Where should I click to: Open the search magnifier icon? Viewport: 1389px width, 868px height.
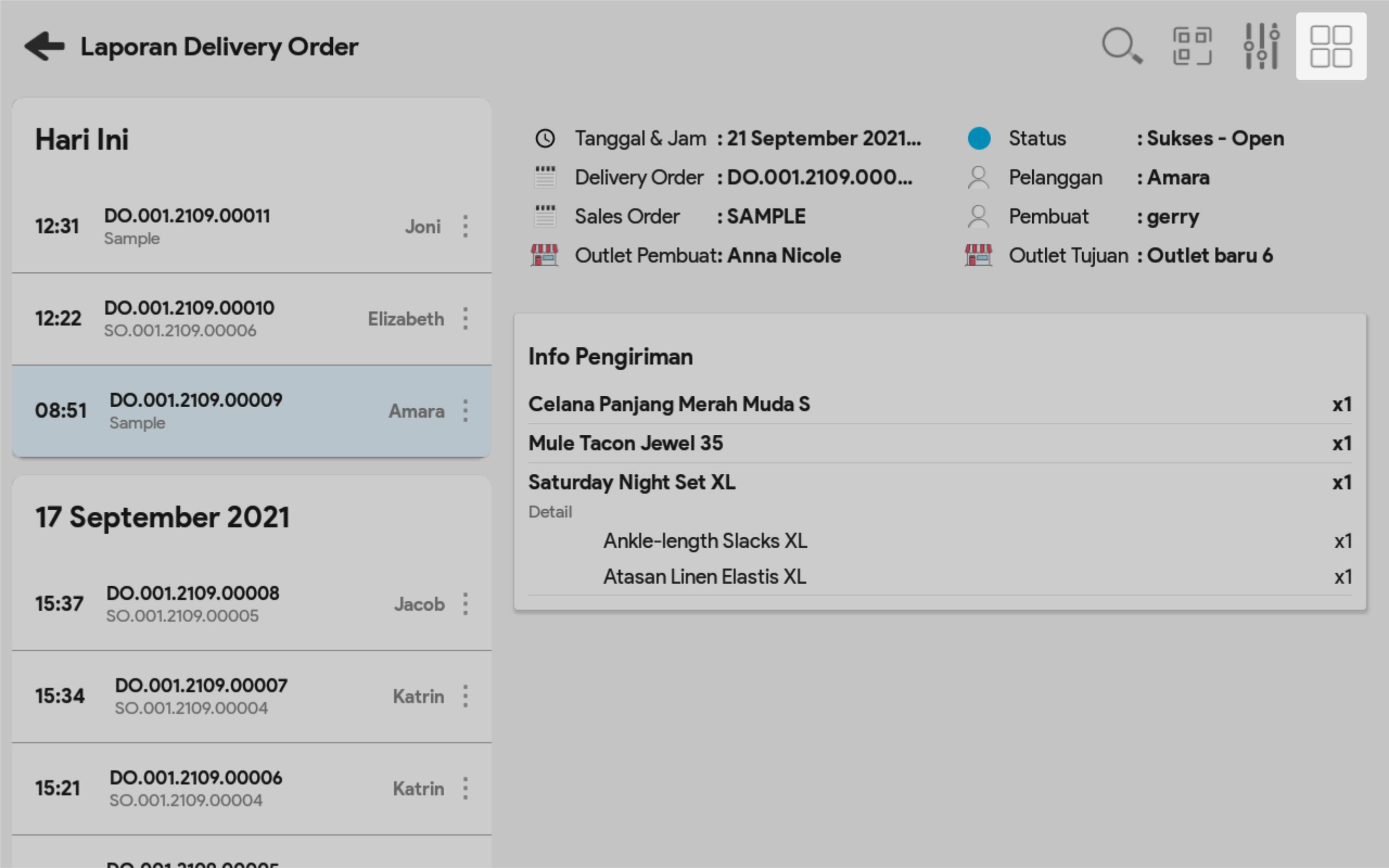point(1121,46)
